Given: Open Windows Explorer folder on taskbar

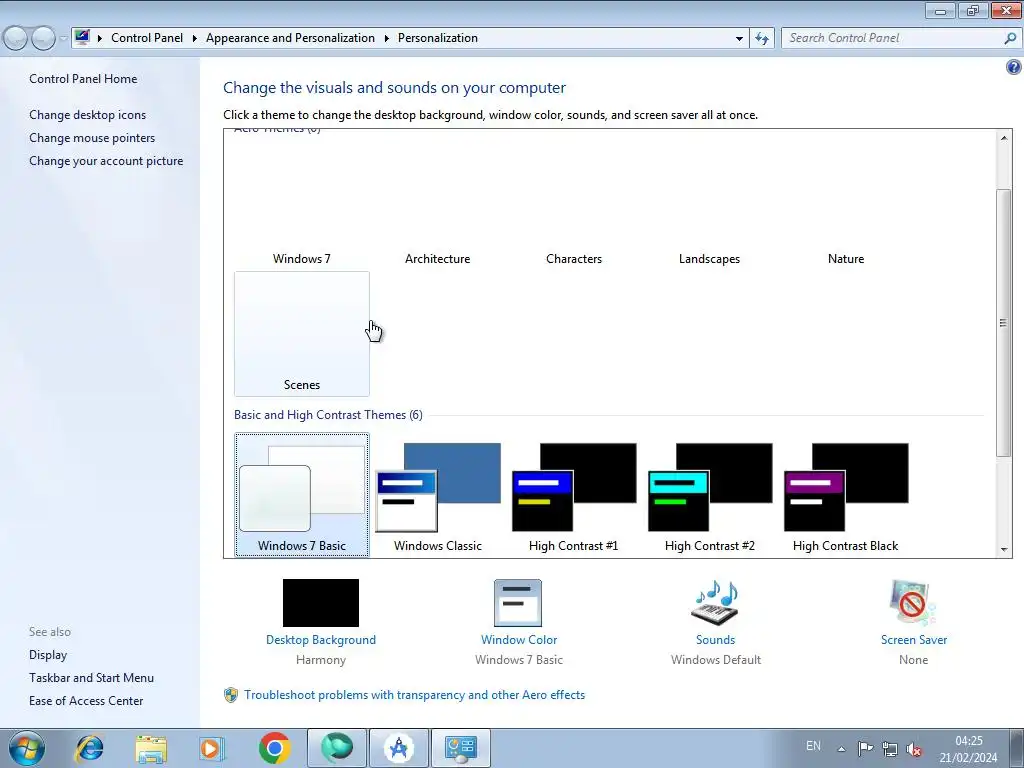Looking at the screenshot, I should (x=151, y=748).
